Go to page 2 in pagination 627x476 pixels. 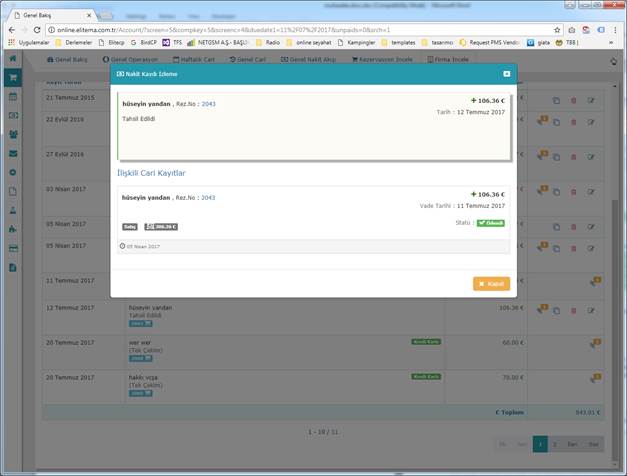[x=554, y=443]
